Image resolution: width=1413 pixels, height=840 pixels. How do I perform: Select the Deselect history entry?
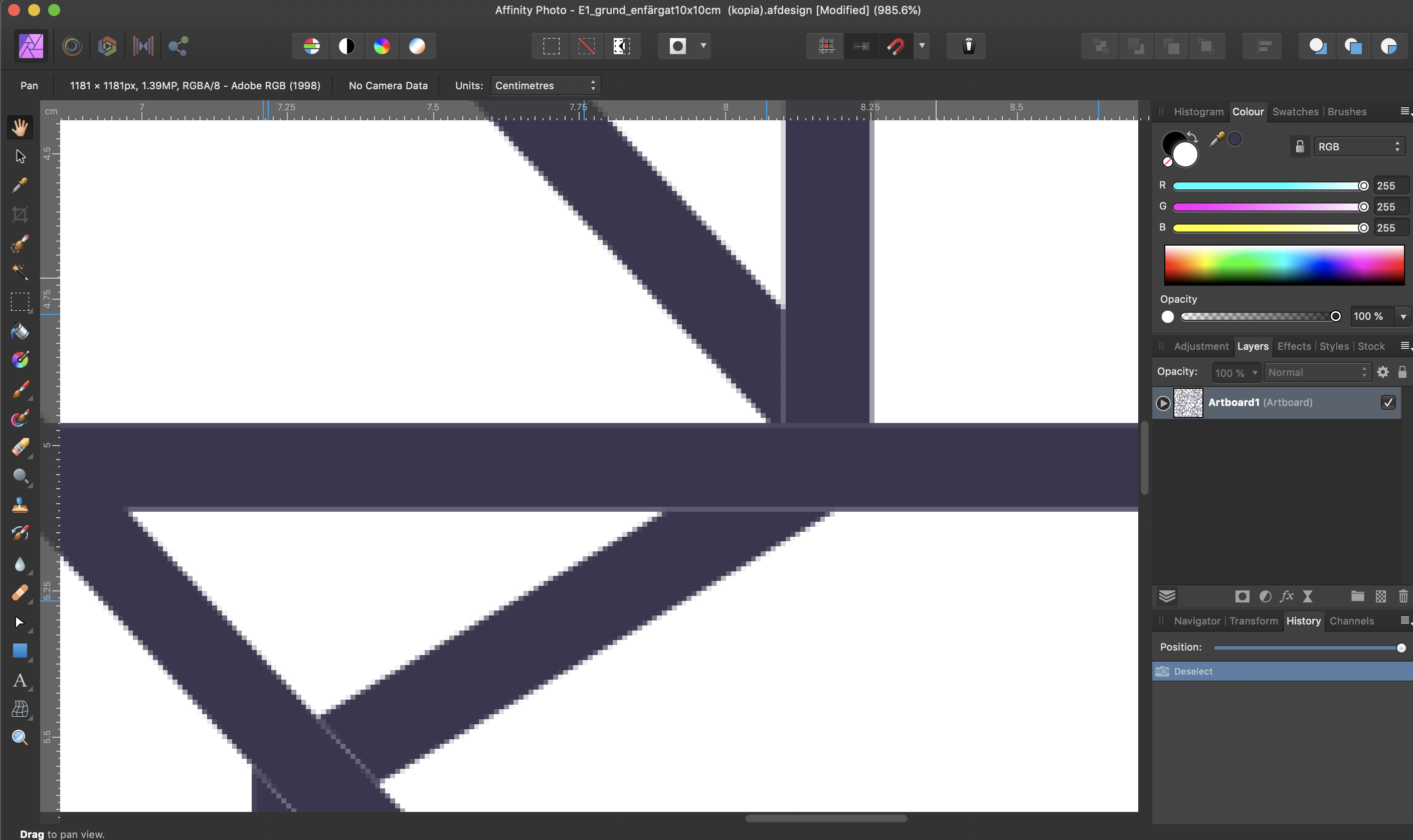click(1282, 671)
